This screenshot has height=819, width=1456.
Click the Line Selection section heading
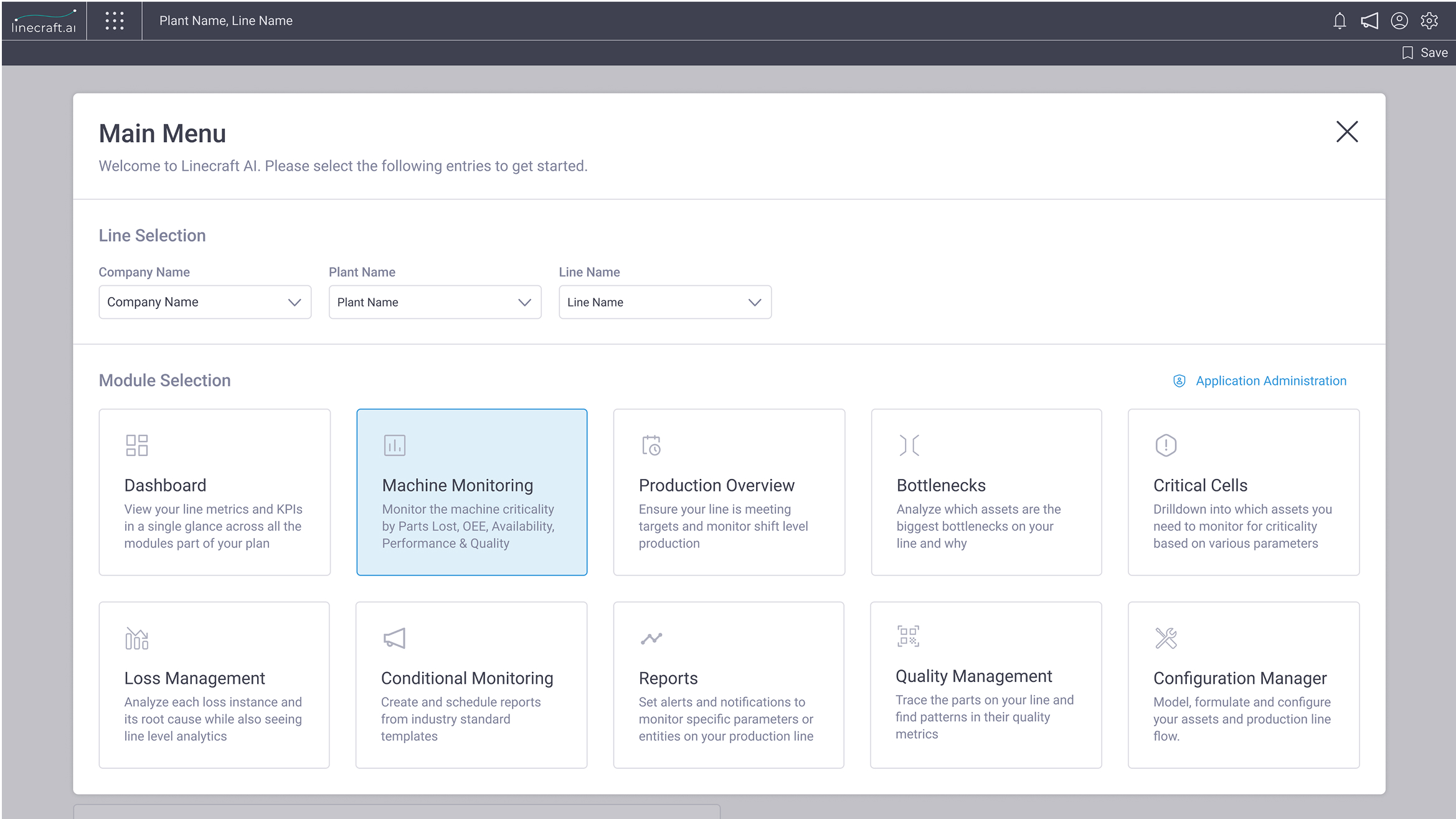coord(152,235)
